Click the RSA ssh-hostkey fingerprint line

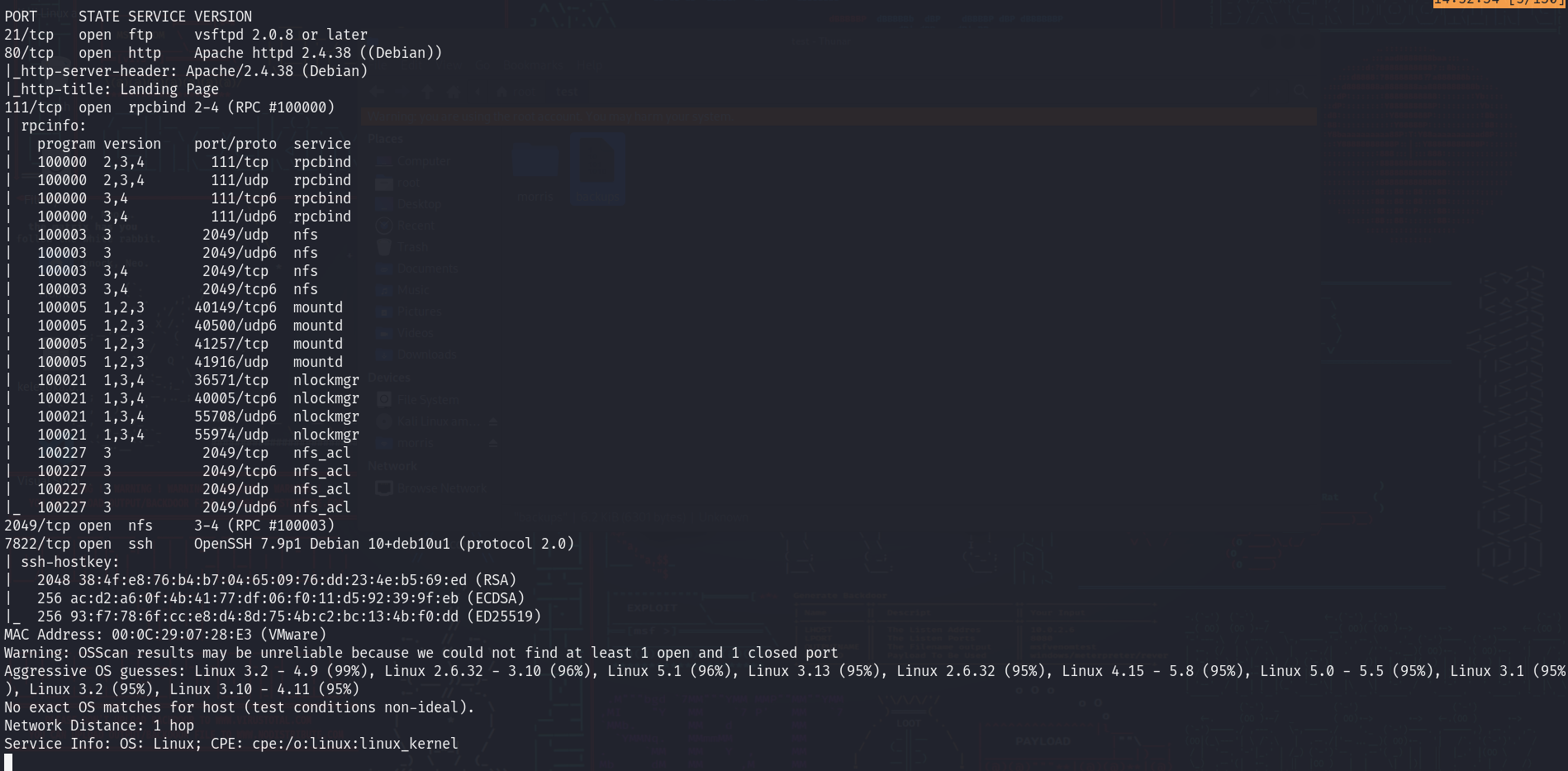coord(260,580)
